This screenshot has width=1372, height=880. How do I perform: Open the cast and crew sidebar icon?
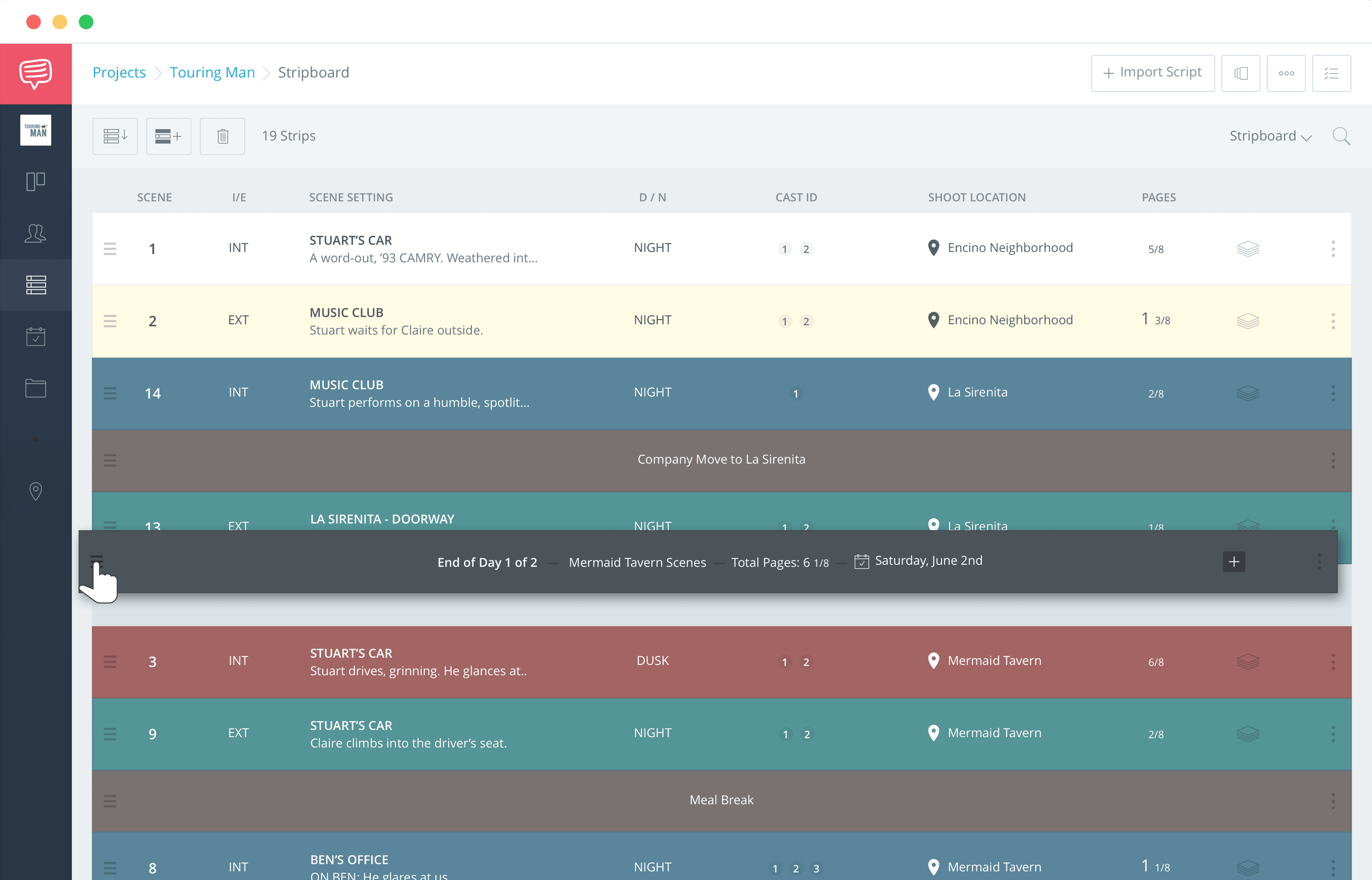click(x=36, y=233)
